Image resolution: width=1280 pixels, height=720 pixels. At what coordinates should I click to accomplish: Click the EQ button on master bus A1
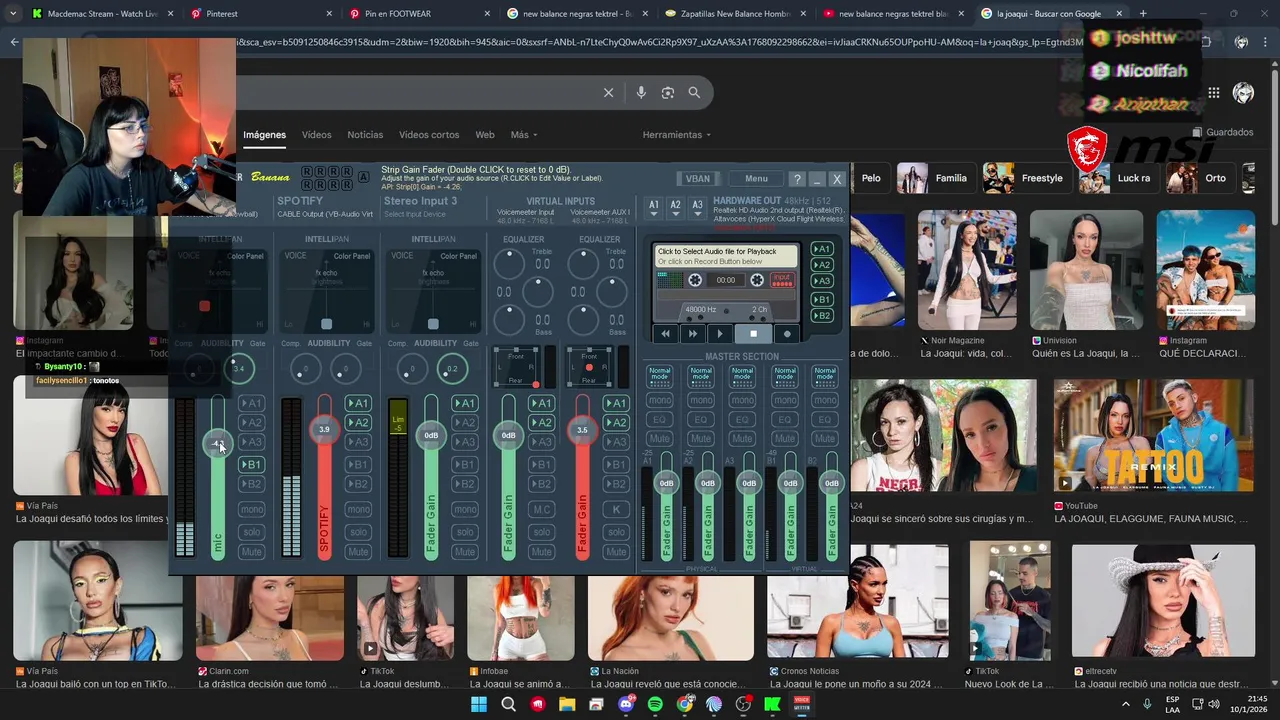pyautogui.click(x=659, y=419)
